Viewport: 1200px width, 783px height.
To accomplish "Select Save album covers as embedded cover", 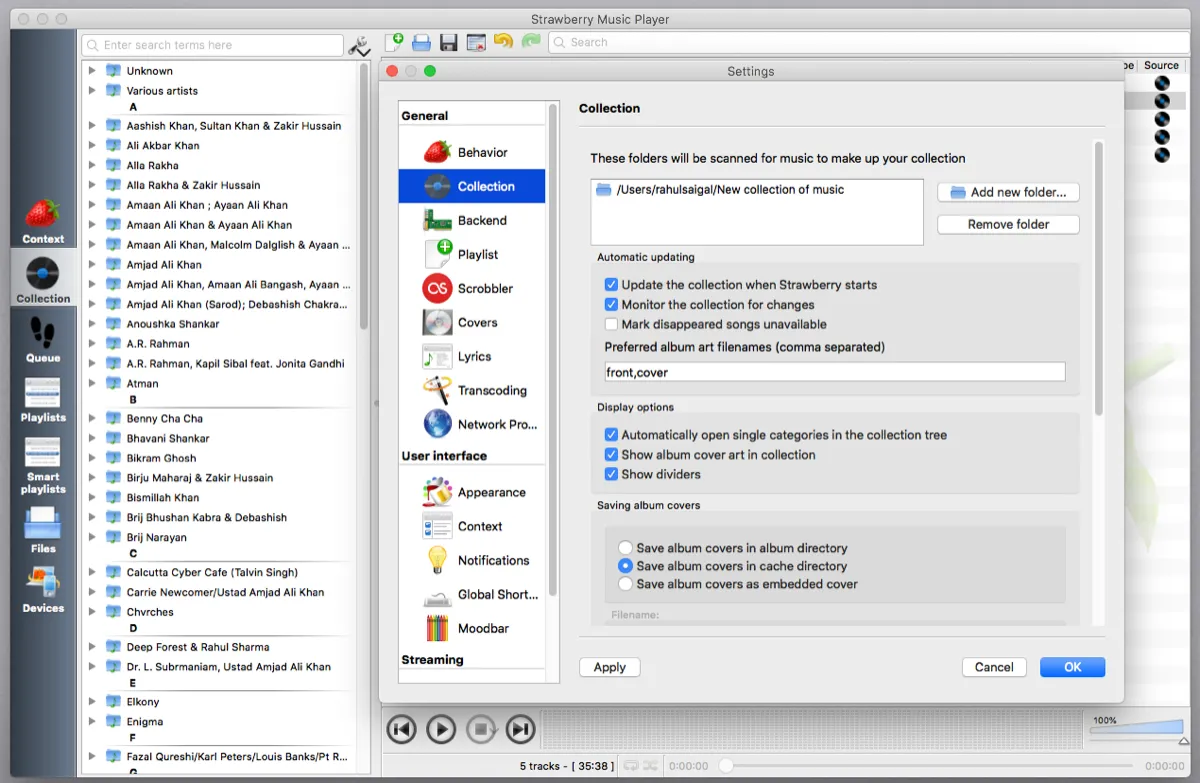I will coord(625,584).
